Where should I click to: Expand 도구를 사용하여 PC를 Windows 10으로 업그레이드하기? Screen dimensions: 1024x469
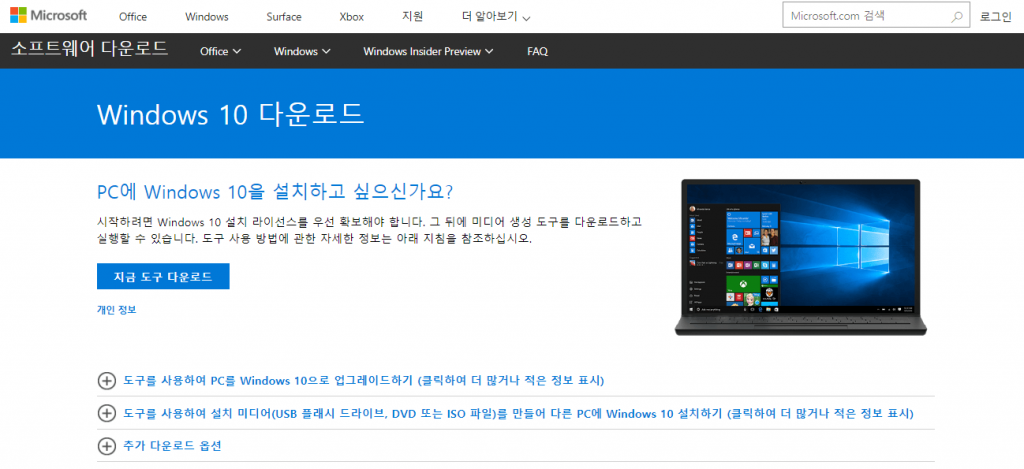[364, 381]
